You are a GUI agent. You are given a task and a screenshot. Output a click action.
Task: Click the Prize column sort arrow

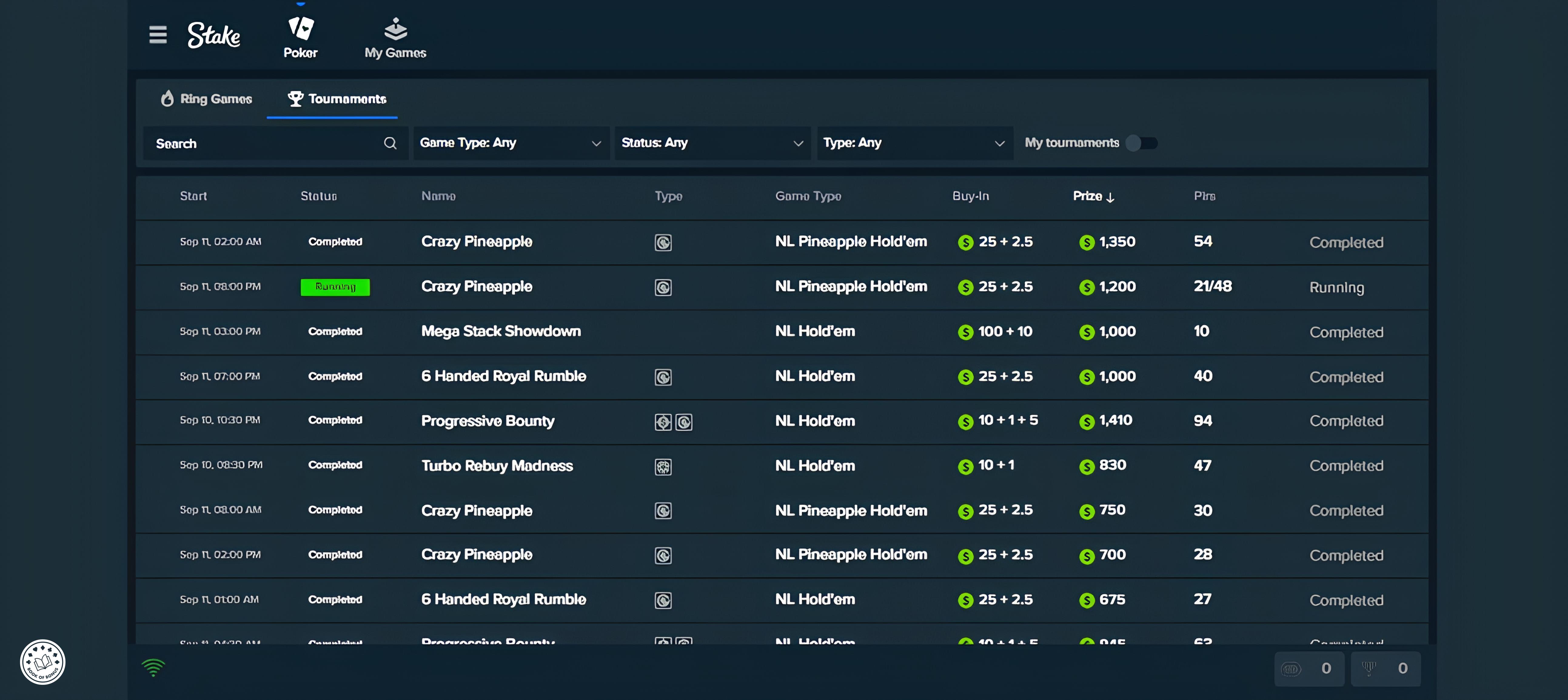pos(1110,197)
